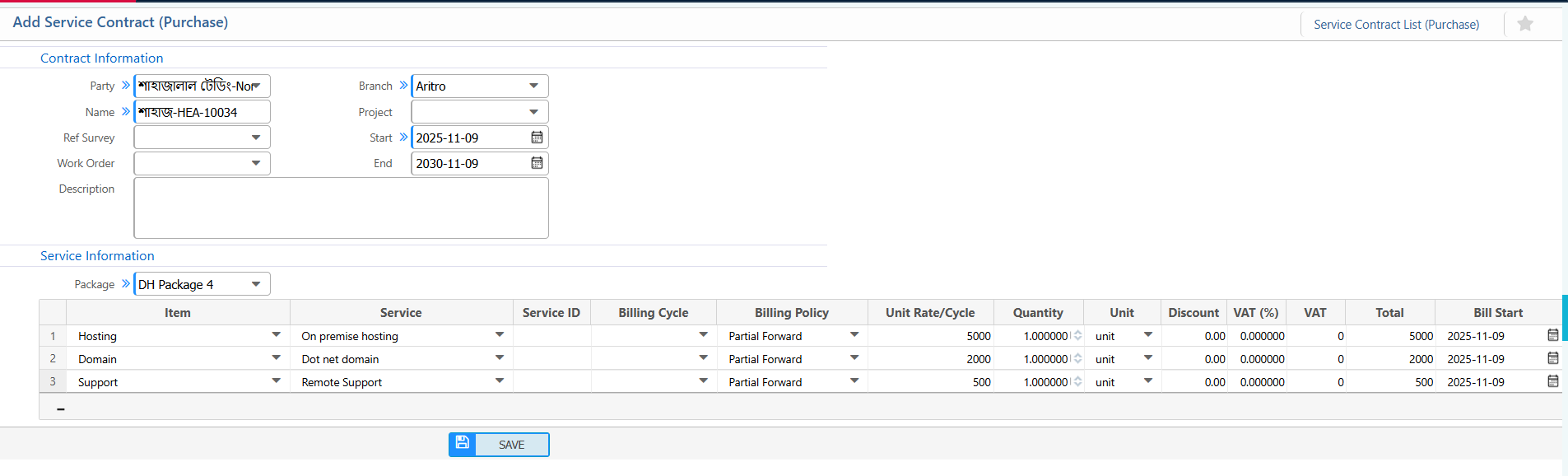Open Bill Start calendar for Hosting row

click(x=1553, y=335)
